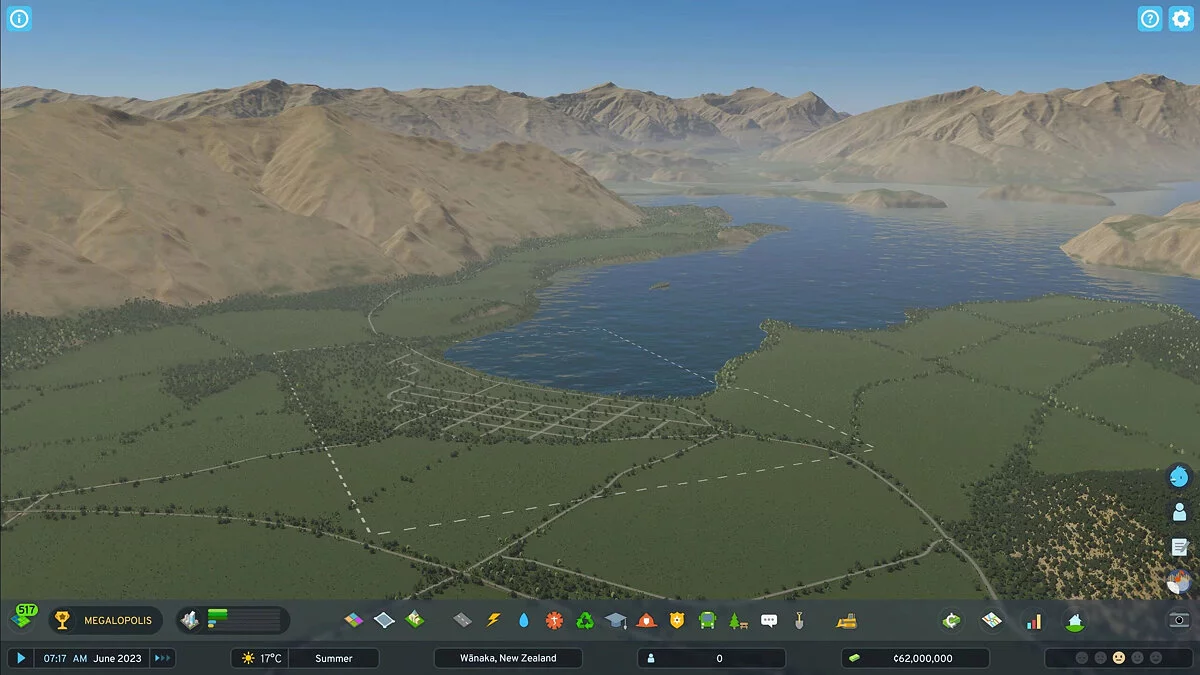
Task: Open the Roads building menu
Action: click(462, 620)
